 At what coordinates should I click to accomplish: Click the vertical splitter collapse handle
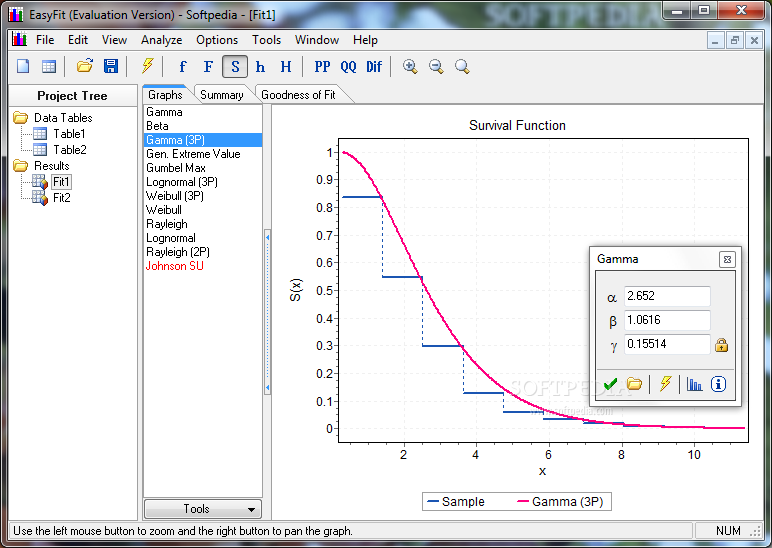(267, 312)
